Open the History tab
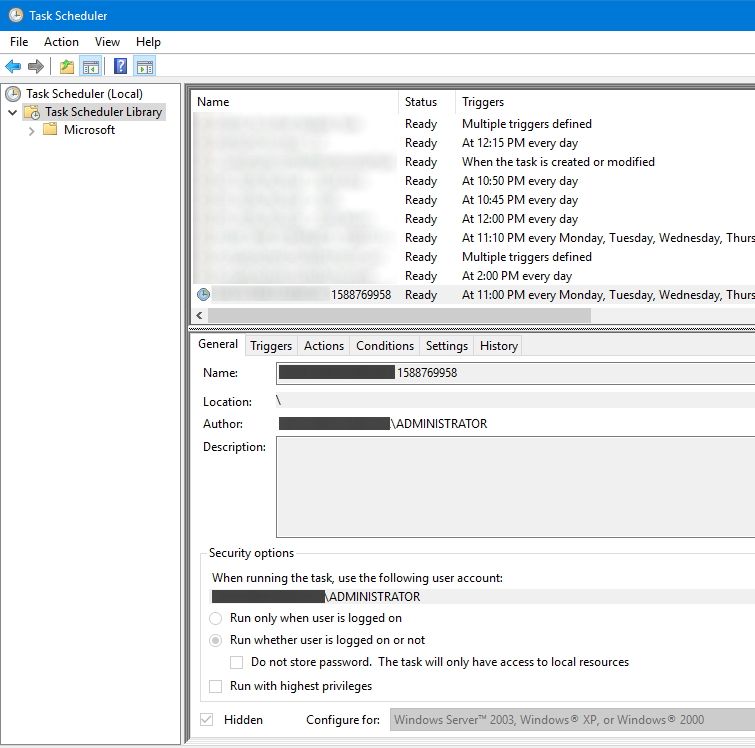The image size is (755, 748). coord(498,346)
